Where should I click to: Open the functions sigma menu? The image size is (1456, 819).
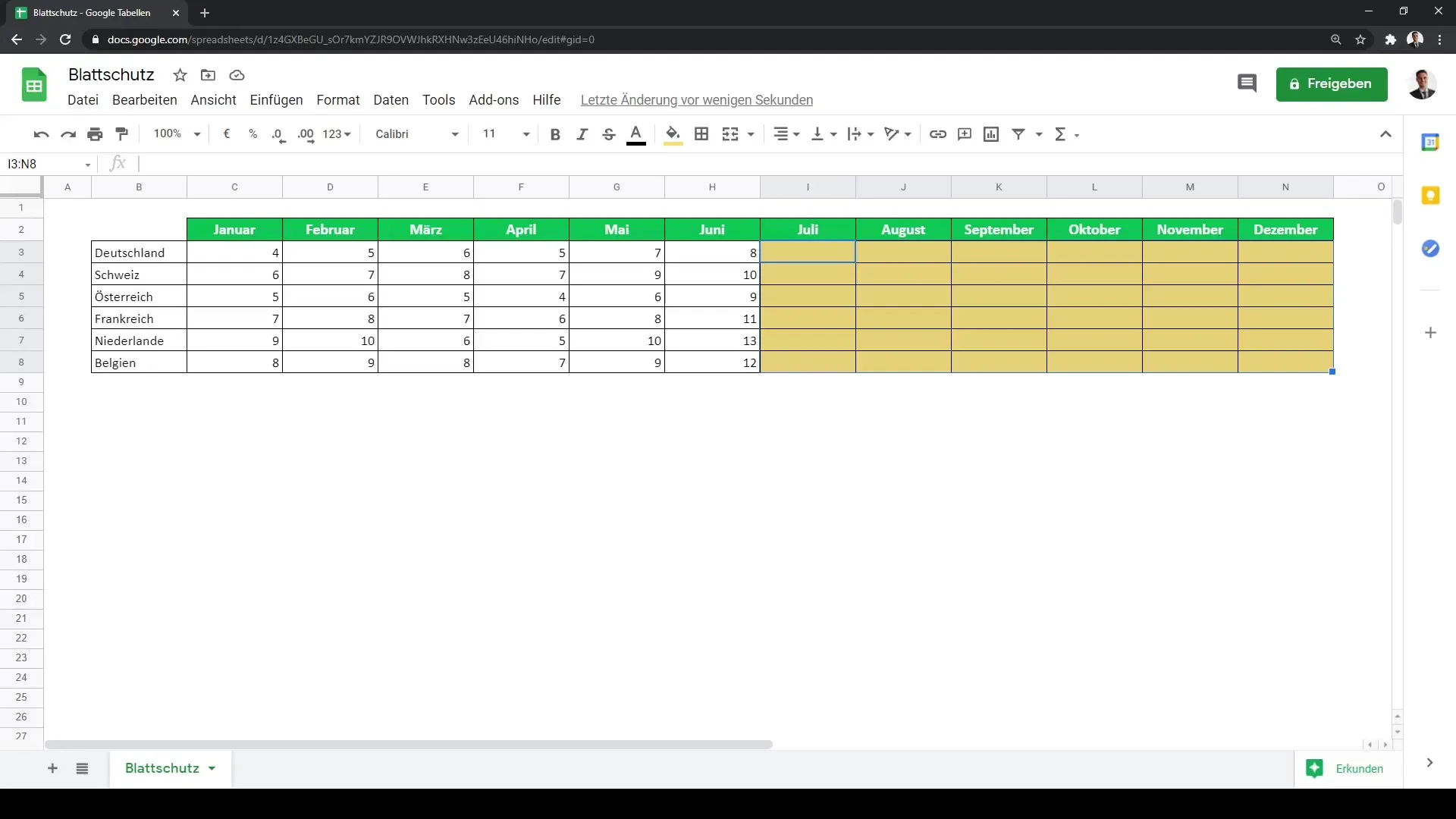click(1066, 134)
